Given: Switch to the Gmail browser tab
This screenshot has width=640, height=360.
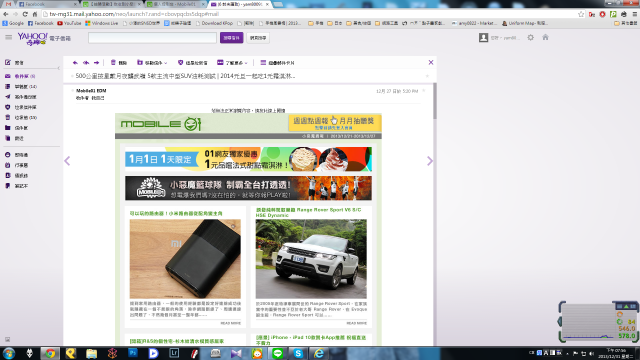Looking at the screenshot, I should pos(8,4).
